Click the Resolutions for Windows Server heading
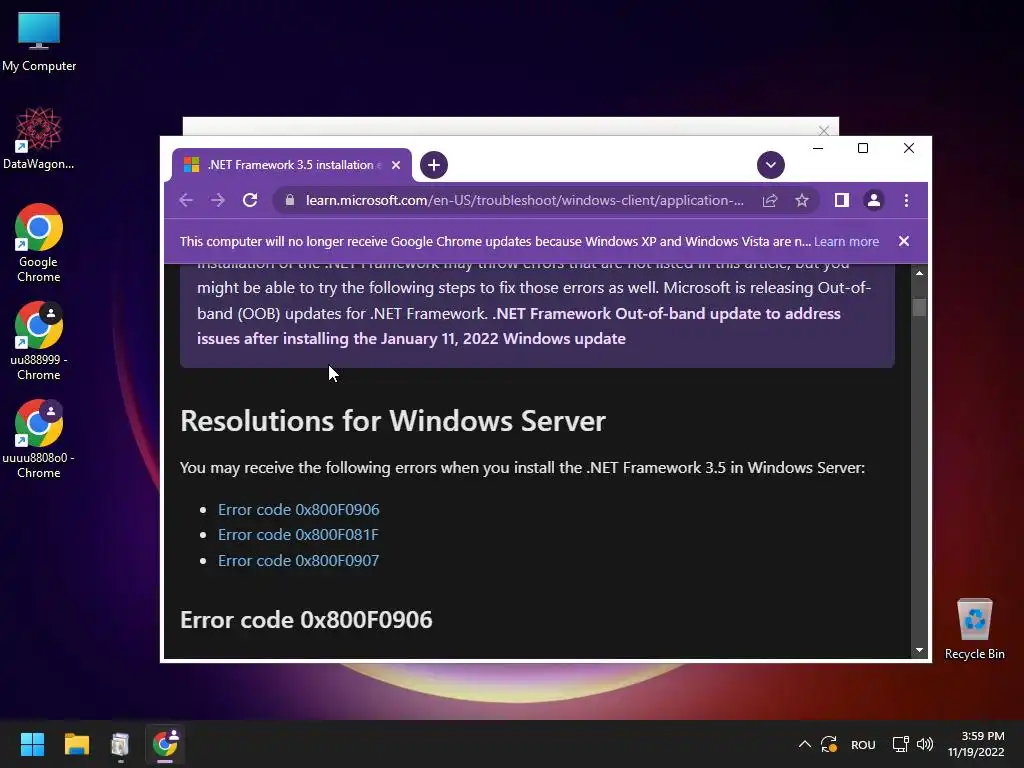Viewport: 1024px width, 768px height. point(392,421)
